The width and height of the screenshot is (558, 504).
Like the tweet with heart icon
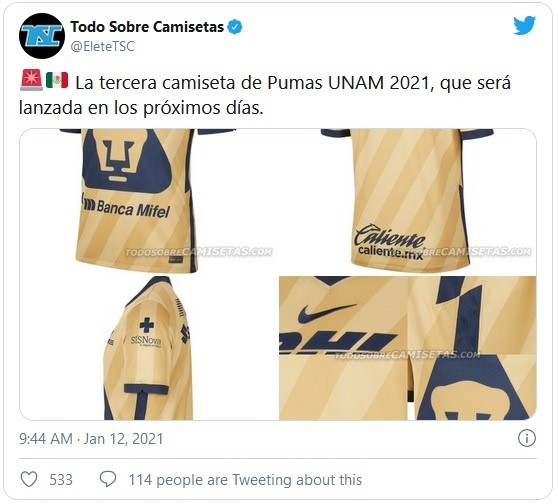pyautogui.click(x=29, y=479)
